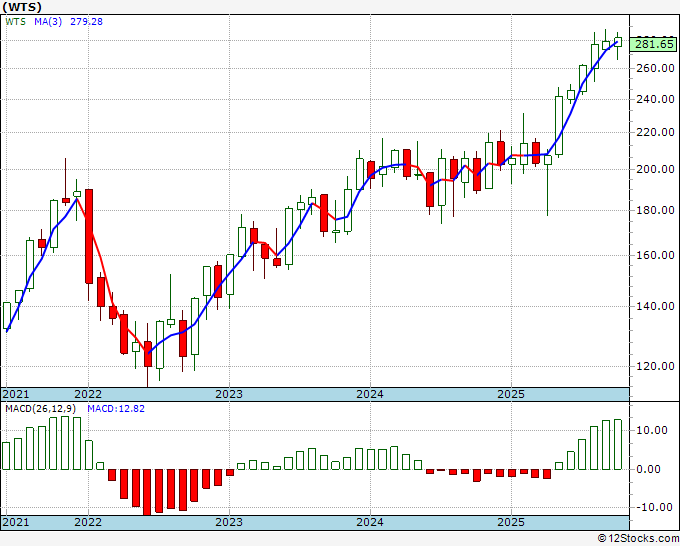Click the WTS legend label
The width and height of the screenshot is (680, 546).
pos(16,21)
